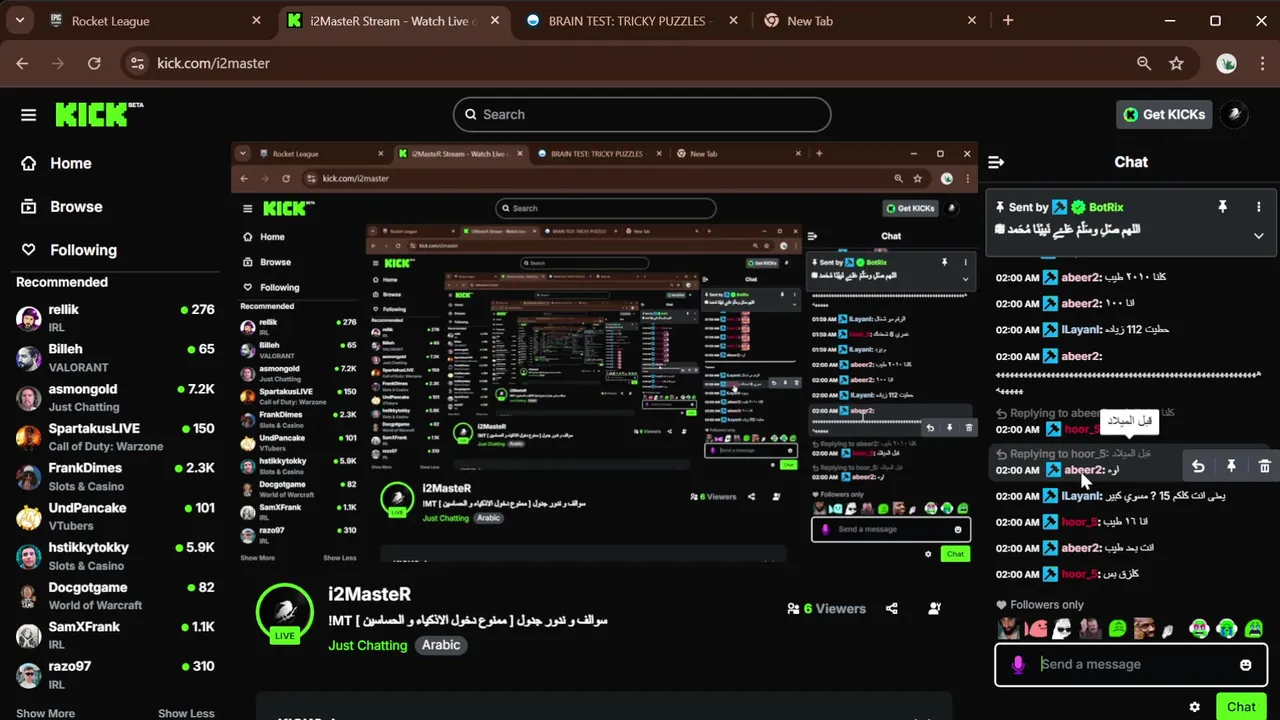
Task: Open the Chrome profile avatar
Action: pyautogui.click(x=1227, y=63)
